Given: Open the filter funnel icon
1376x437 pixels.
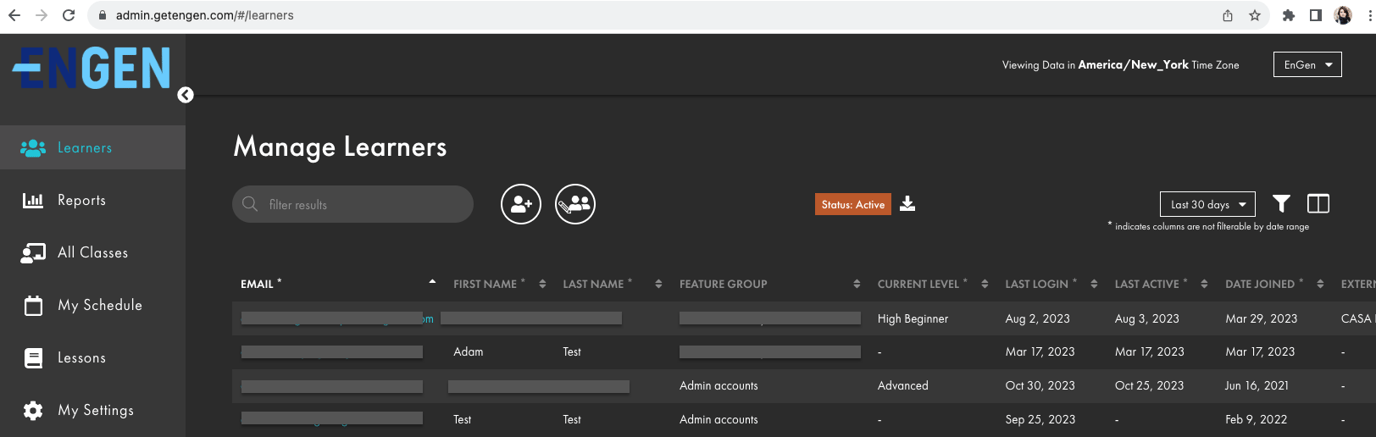Looking at the screenshot, I should [x=1281, y=204].
